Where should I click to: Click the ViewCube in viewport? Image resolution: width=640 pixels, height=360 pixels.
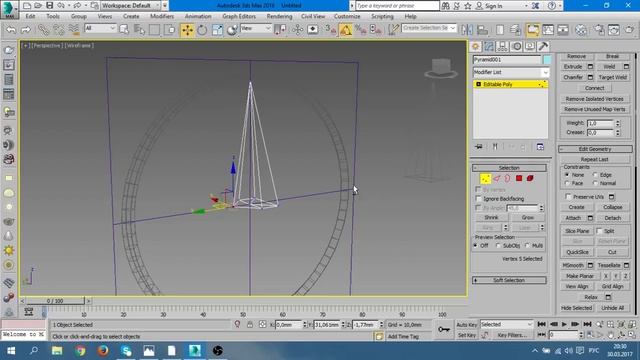[441, 69]
